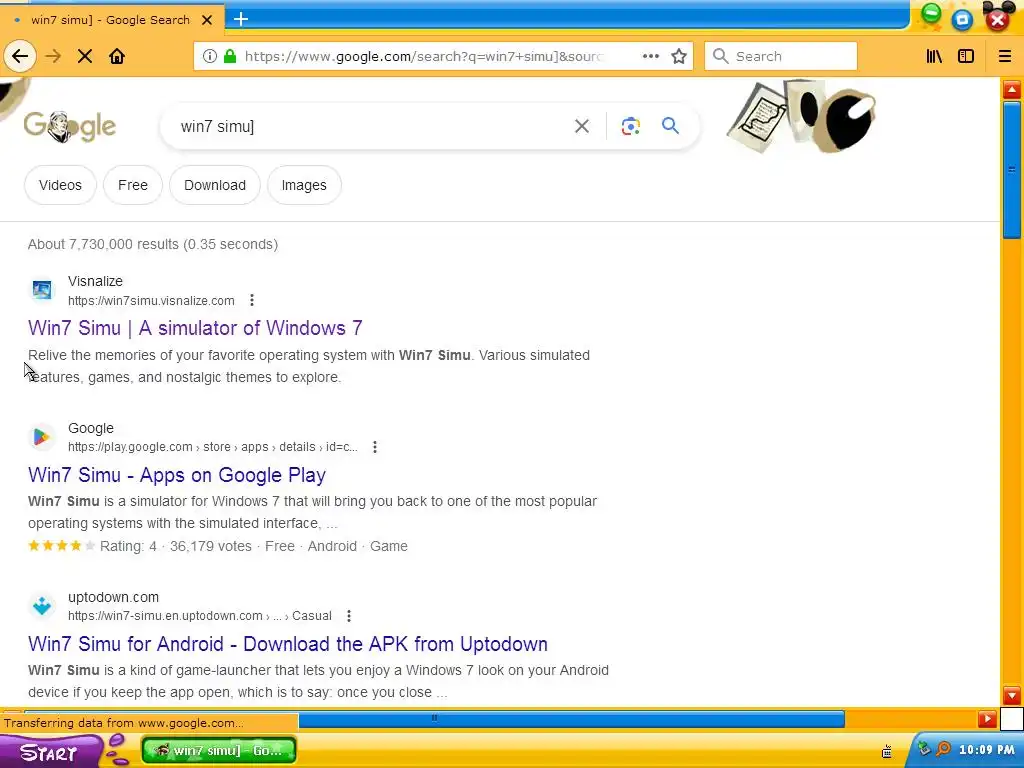
Task: Open 'Win7 Simu - Apps on Google Play' result
Action: (x=177, y=475)
